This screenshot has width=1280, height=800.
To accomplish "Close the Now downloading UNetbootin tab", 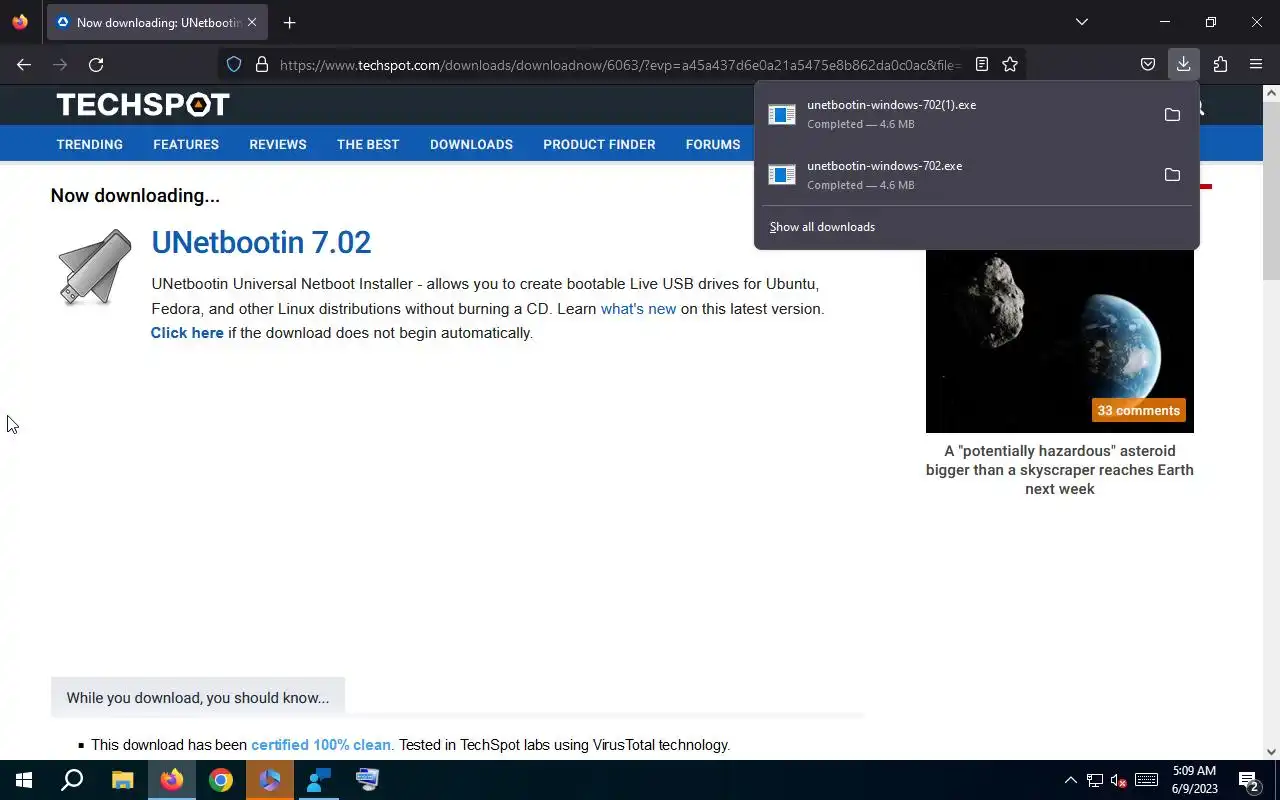I will click(x=252, y=22).
